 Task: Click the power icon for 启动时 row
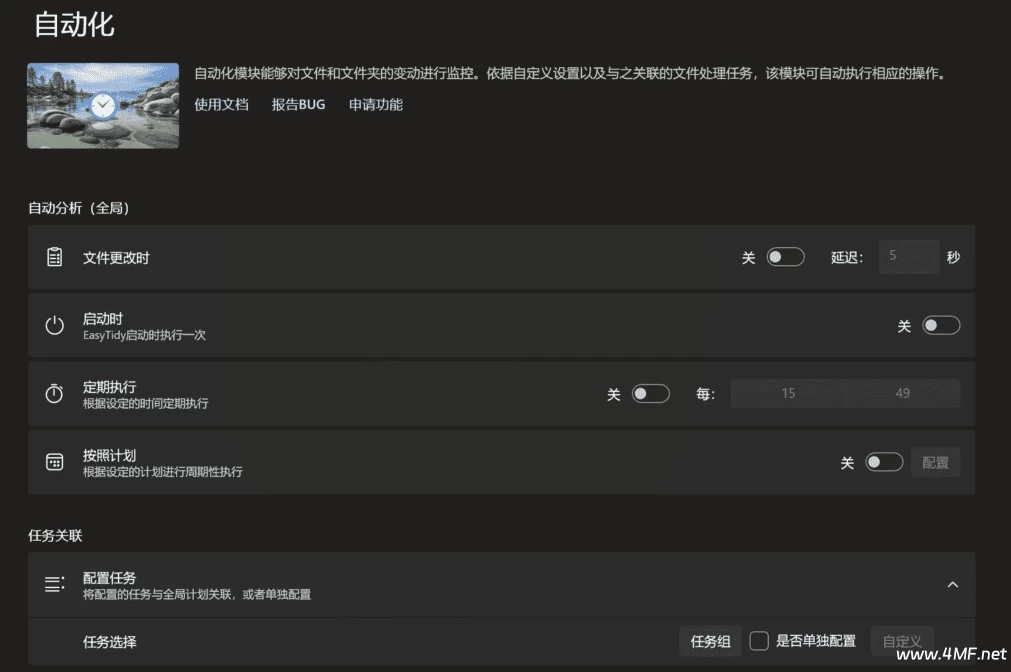tap(55, 325)
